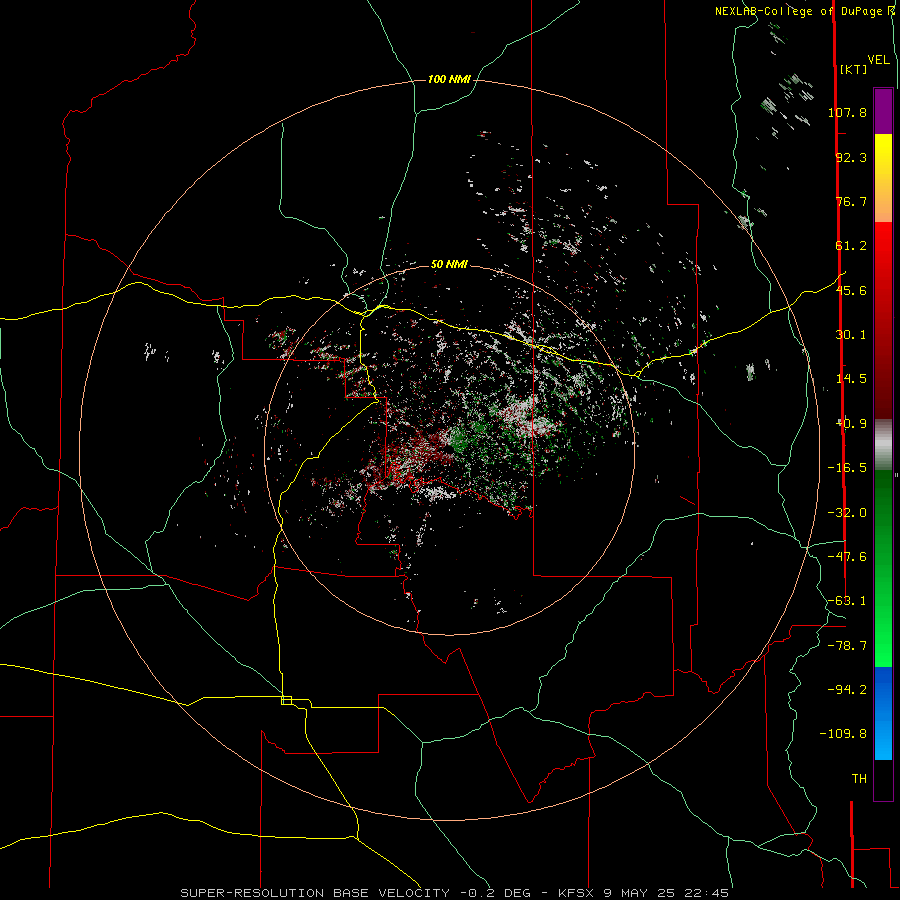This screenshot has width=900, height=900.
Task: Click the -109.8 velocity scale value
Action: point(843,734)
